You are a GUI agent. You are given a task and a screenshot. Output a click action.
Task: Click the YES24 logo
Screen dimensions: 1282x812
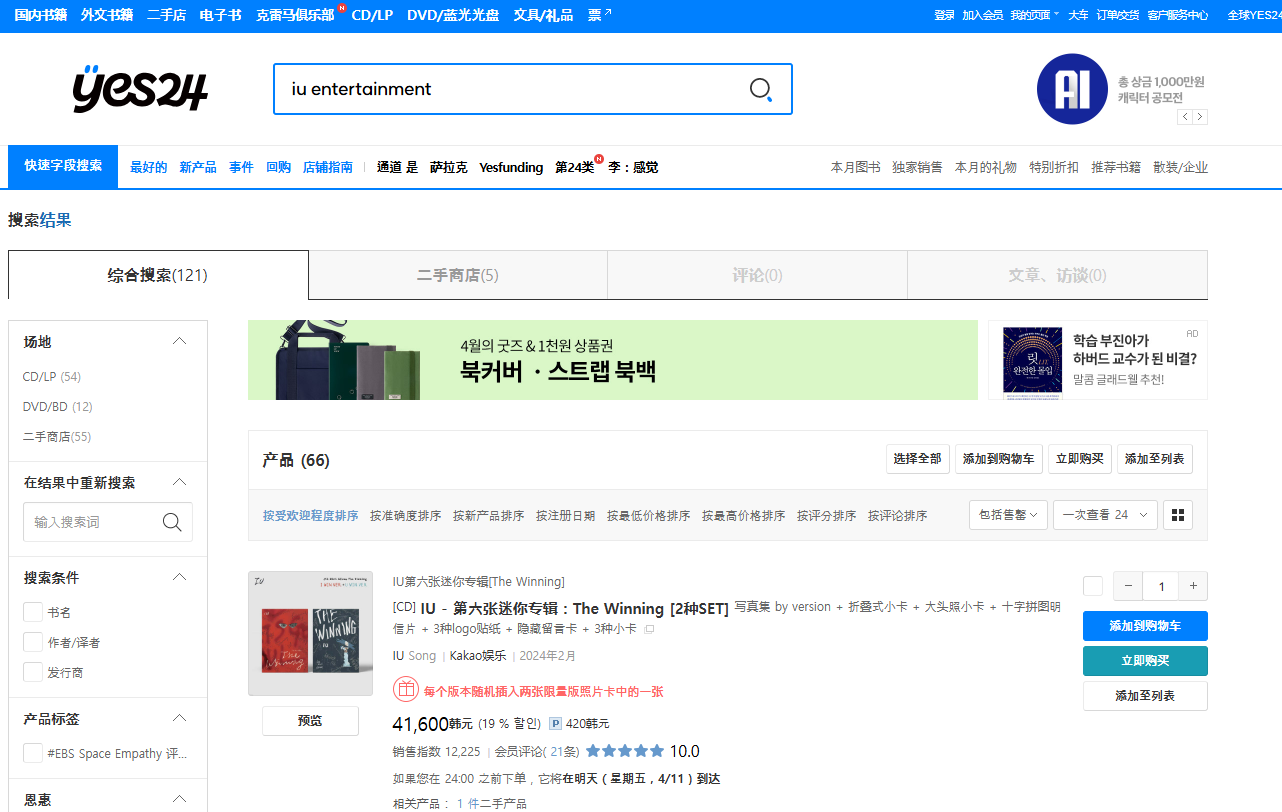[140, 89]
